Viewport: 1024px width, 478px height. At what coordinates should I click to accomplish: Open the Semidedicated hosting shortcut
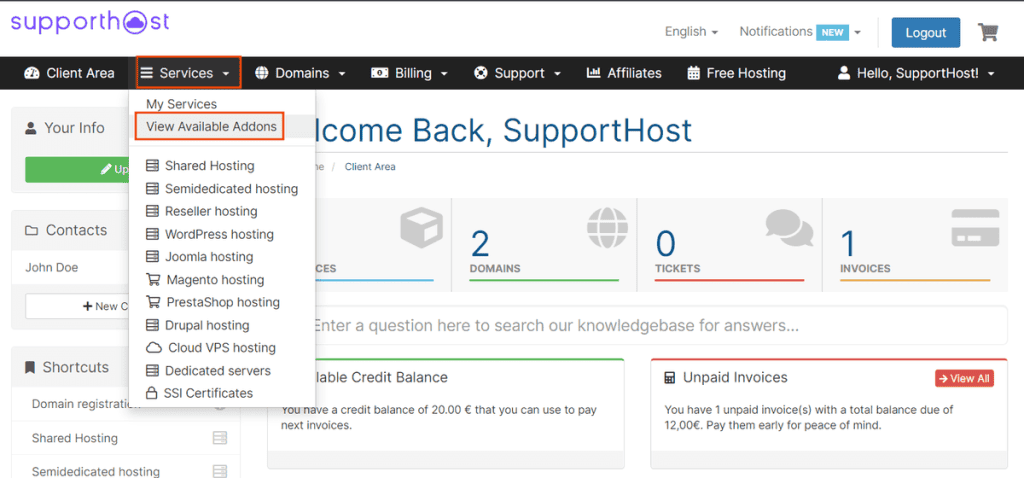95,471
